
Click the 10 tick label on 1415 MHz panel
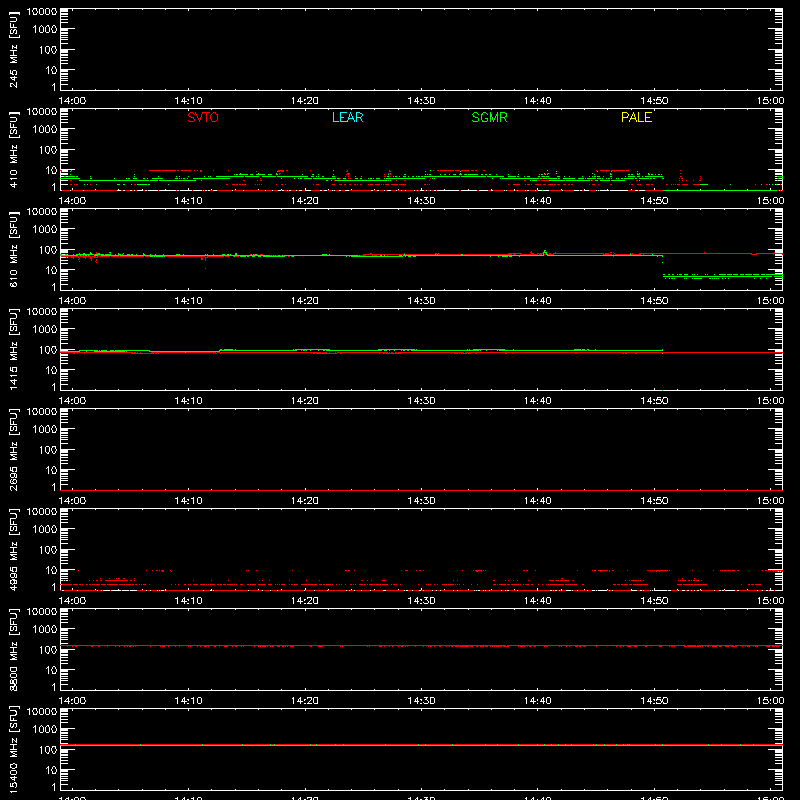coord(51,370)
